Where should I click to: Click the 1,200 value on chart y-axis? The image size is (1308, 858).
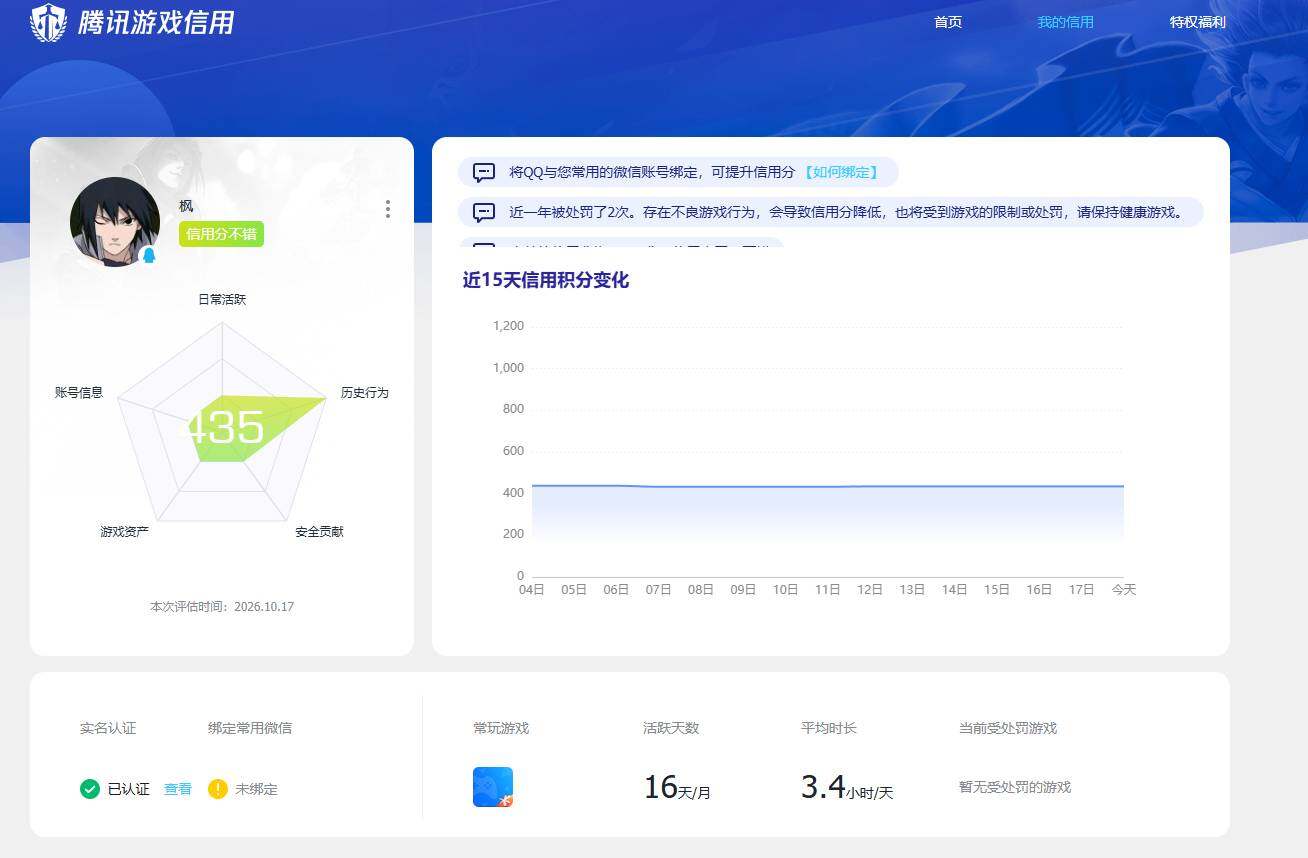pyautogui.click(x=508, y=326)
